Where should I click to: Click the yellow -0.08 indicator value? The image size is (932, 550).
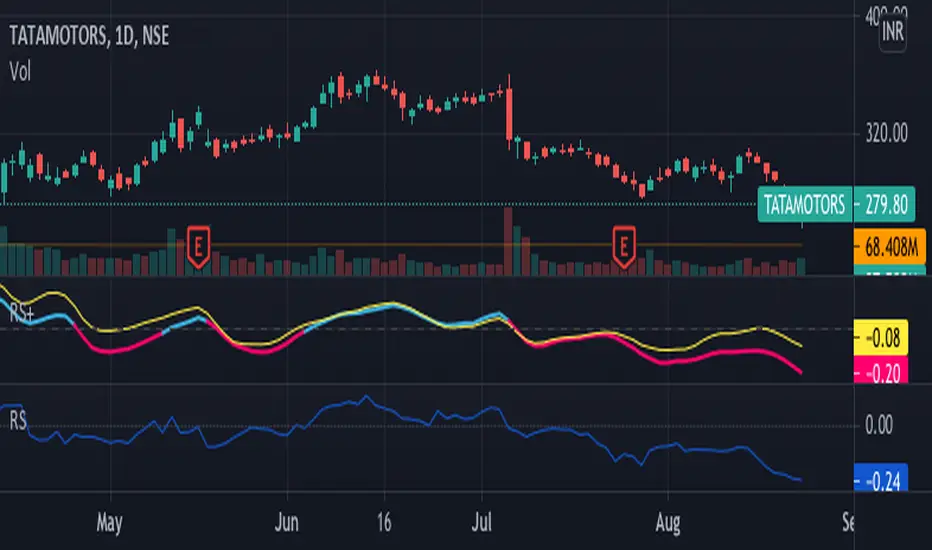click(x=881, y=338)
